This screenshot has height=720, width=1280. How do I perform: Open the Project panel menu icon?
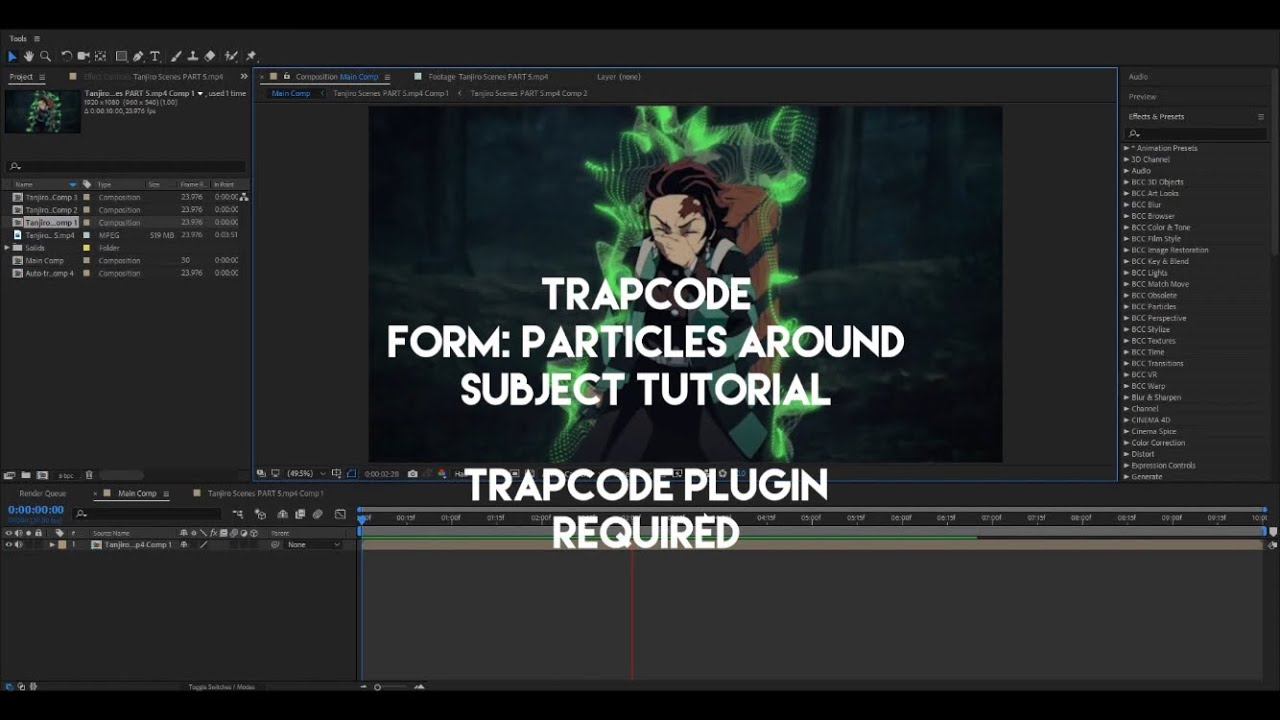pos(42,77)
